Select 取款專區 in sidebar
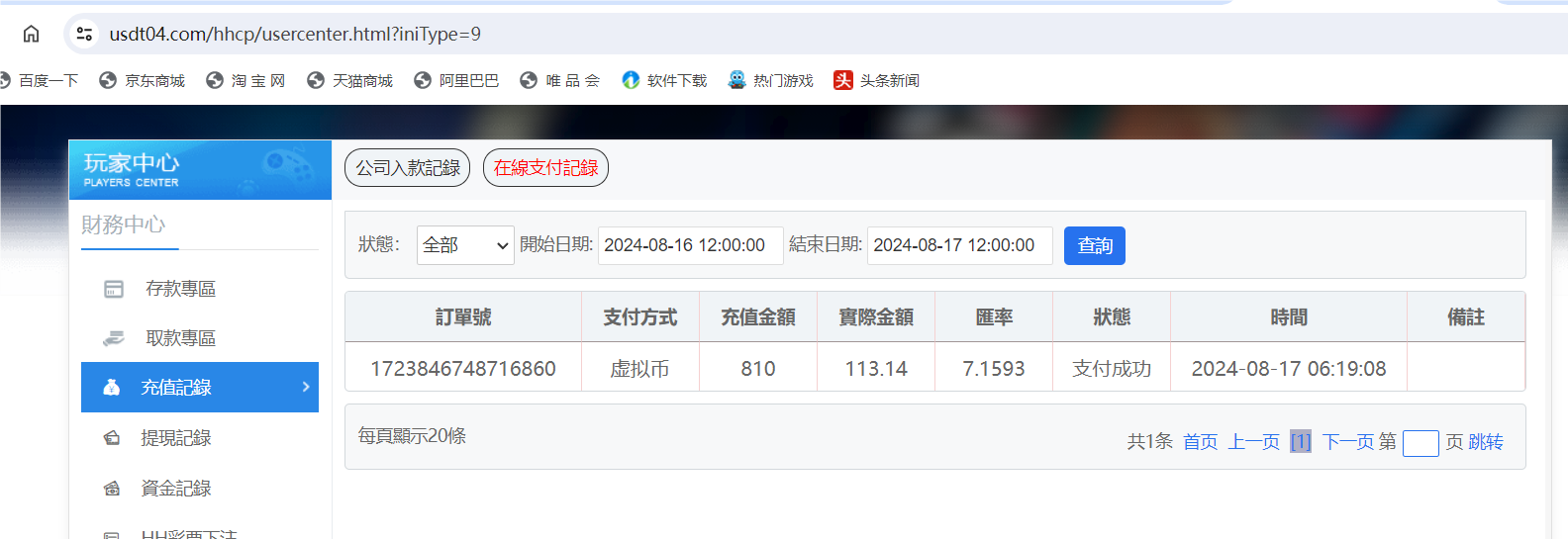The image size is (1568, 539). pos(200,338)
